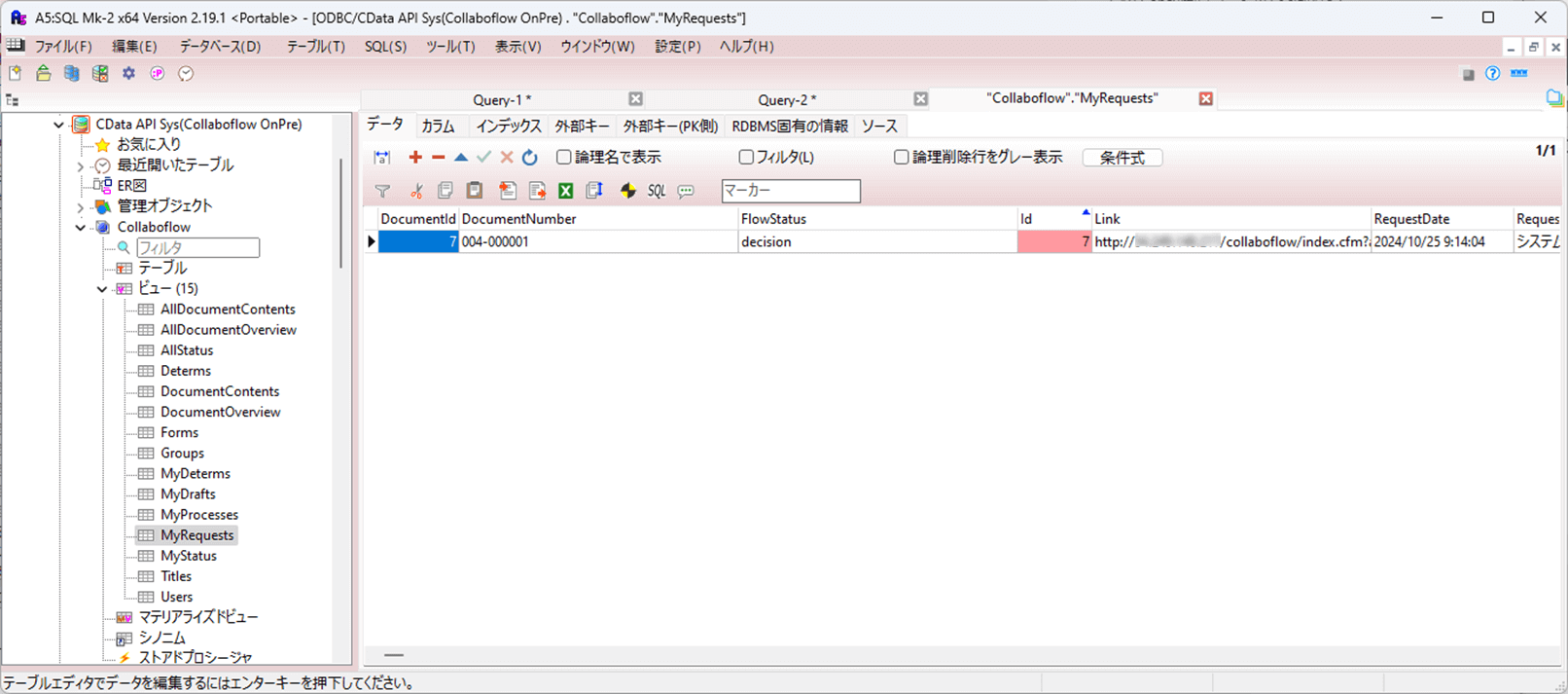Click the green checkmark commit icon
The width and height of the screenshot is (1568, 694).
click(x=483, y=157)
